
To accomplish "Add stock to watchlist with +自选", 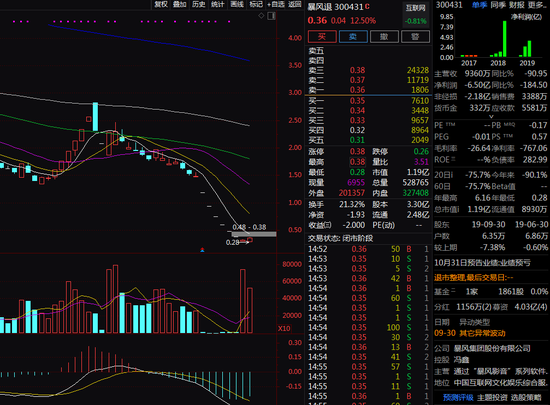I will (x=276, y=4).
